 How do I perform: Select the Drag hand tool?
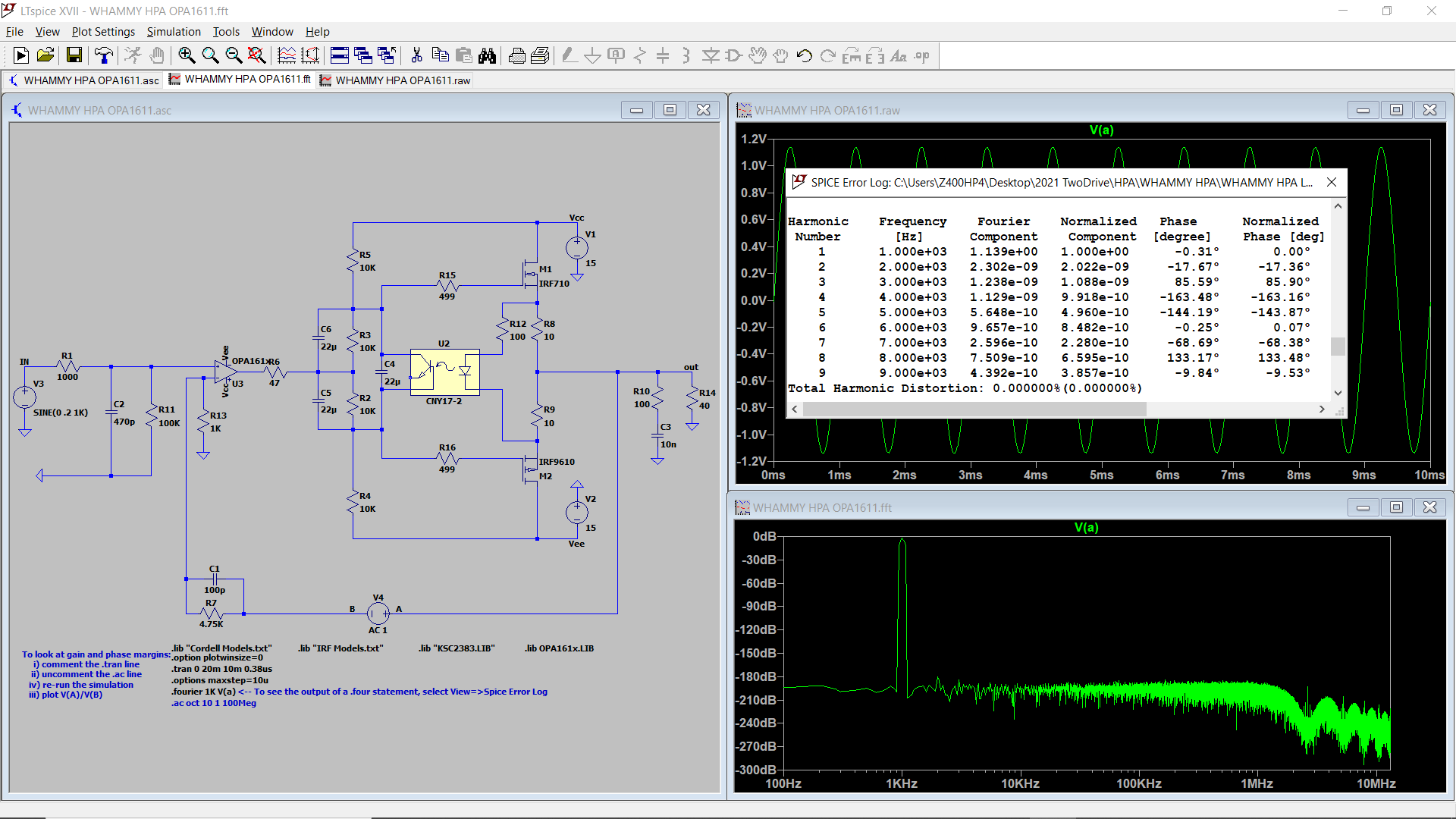[x=780, y=55]
